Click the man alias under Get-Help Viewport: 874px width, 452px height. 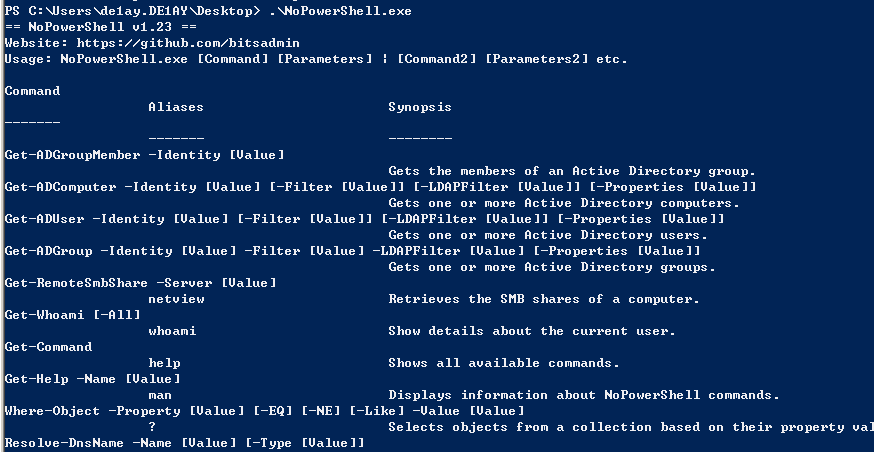click(x=160, y=395)
